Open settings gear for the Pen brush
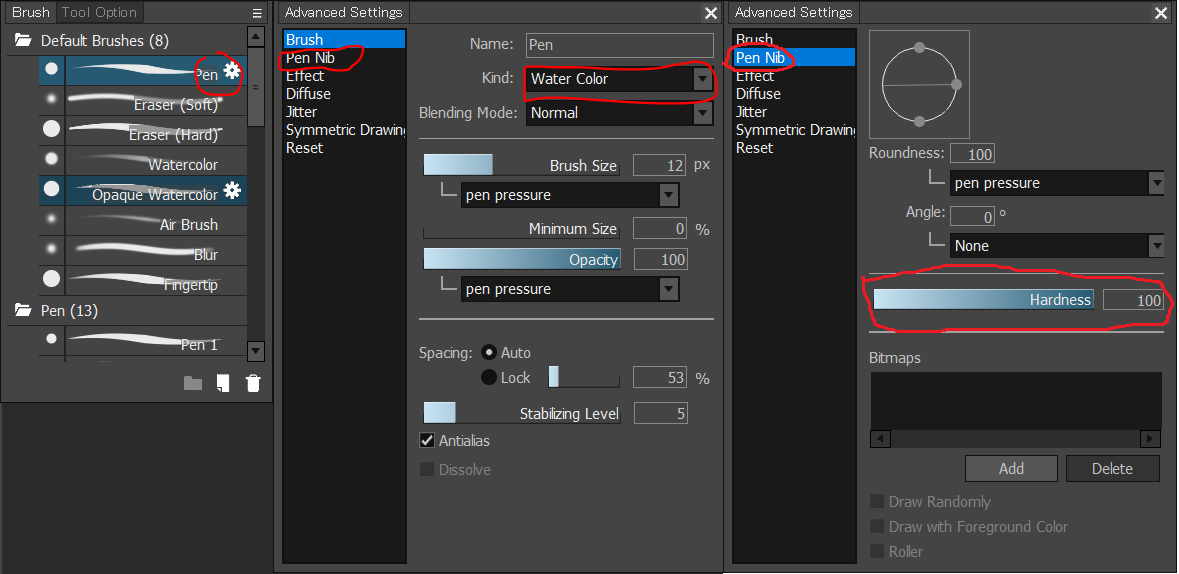Screen dimensions: 1179x574 pos(232,71)
